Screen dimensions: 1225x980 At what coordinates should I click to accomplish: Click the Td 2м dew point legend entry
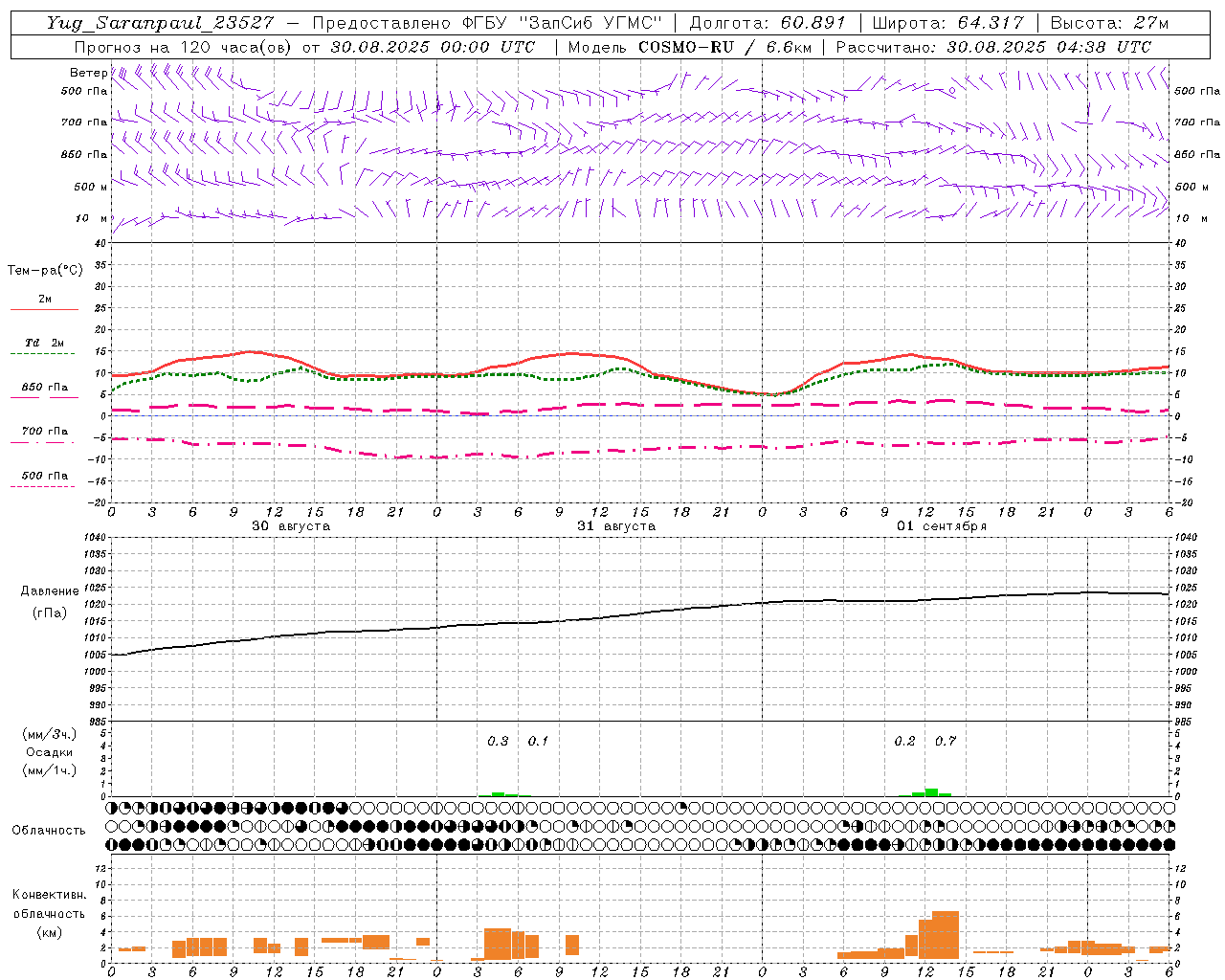point(44,343)
